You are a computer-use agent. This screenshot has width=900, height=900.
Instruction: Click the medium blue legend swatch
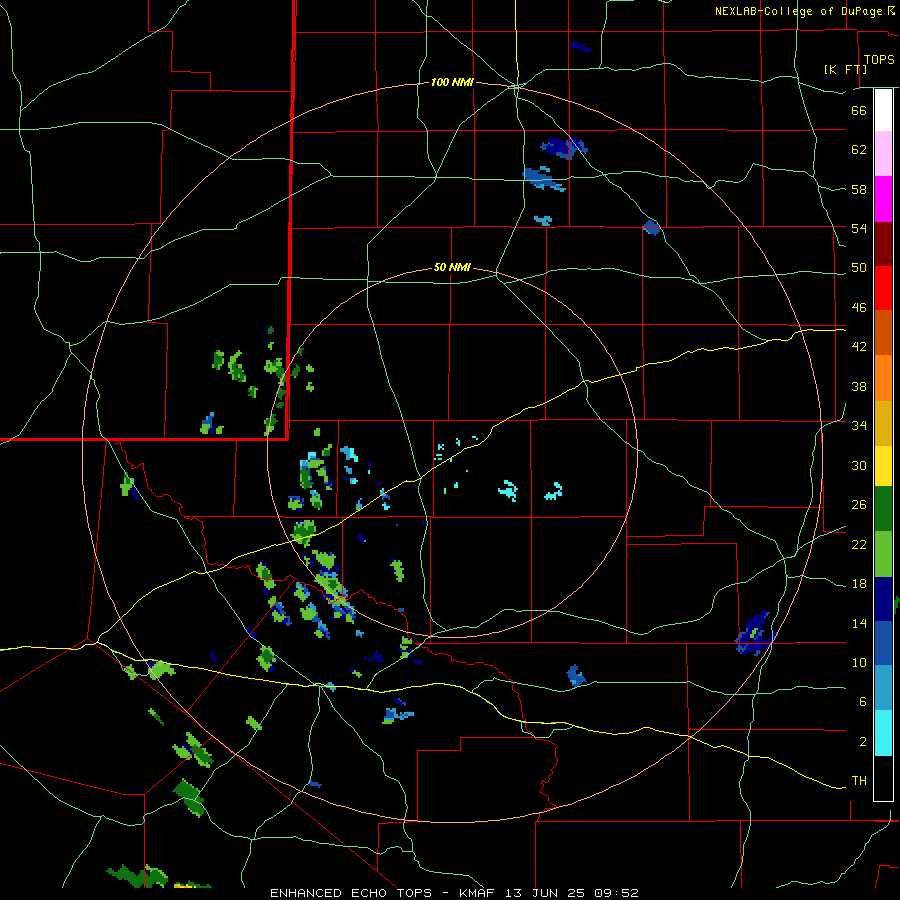coord(883,643)
